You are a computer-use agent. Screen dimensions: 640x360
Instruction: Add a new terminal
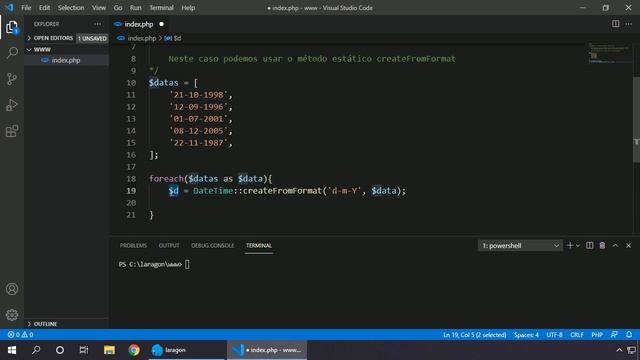click(570, 245)
